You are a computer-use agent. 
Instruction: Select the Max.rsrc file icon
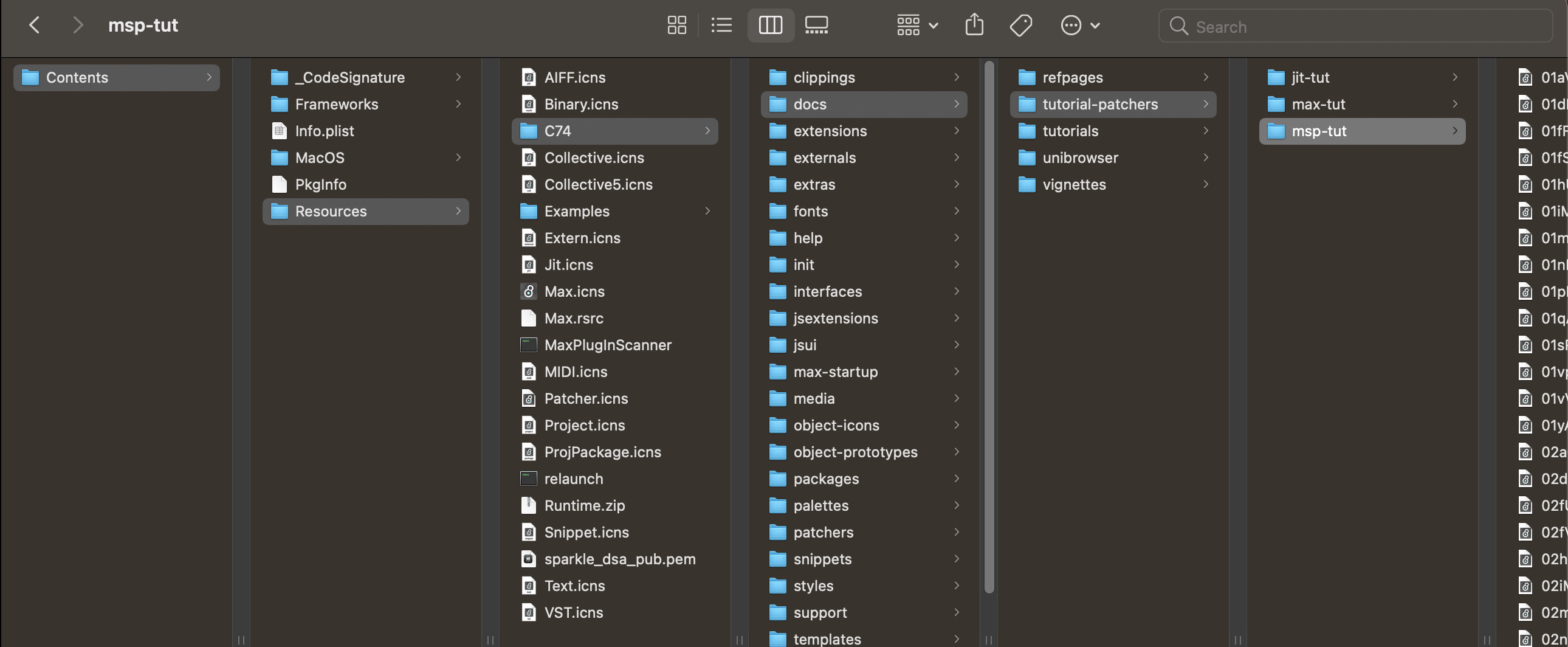click(529, 318)
